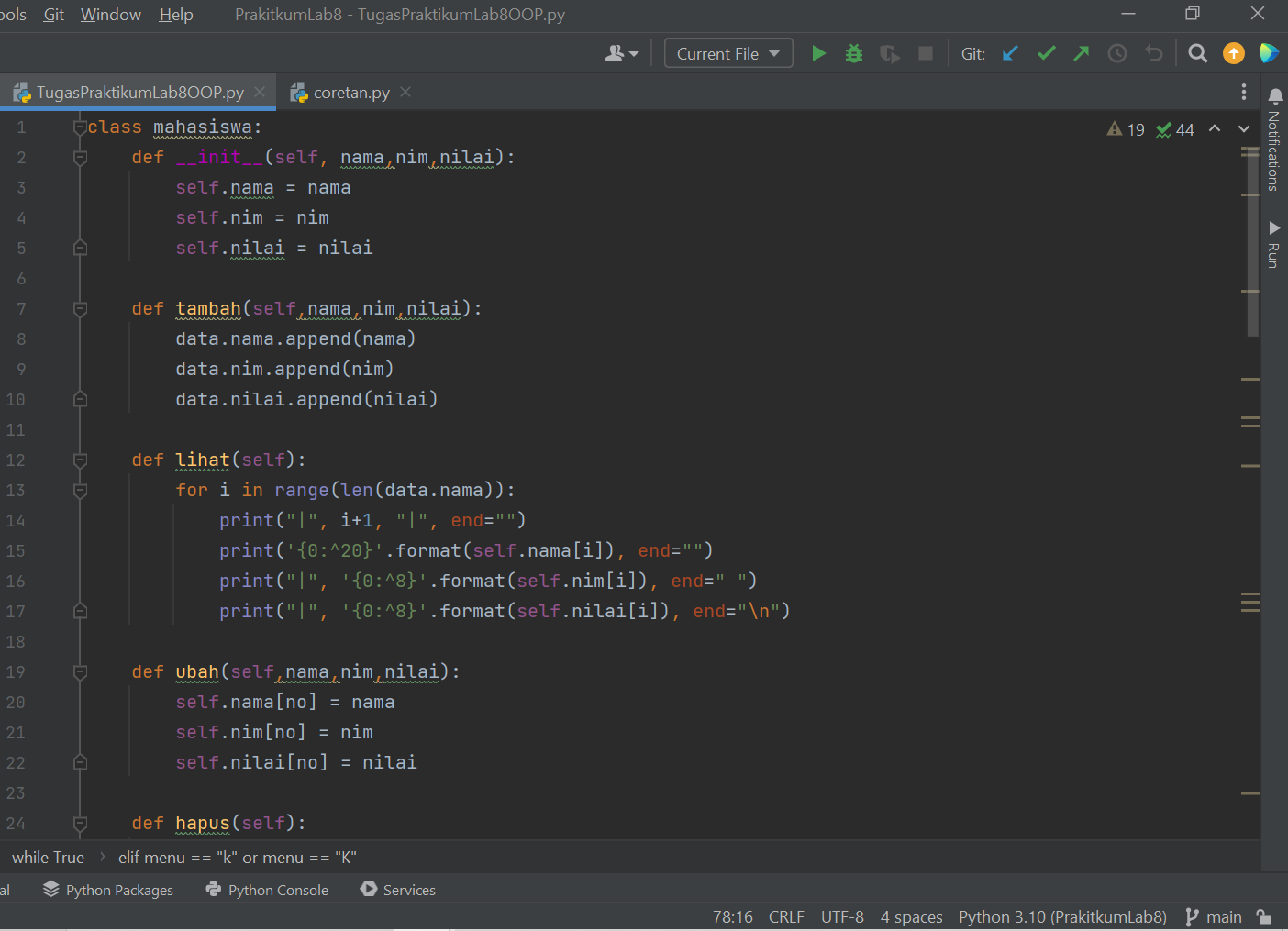Open Search Everywhere magnifier

1197,53
